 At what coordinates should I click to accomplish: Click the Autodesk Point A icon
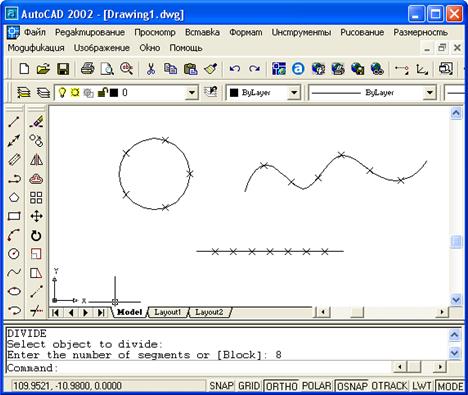298,69
